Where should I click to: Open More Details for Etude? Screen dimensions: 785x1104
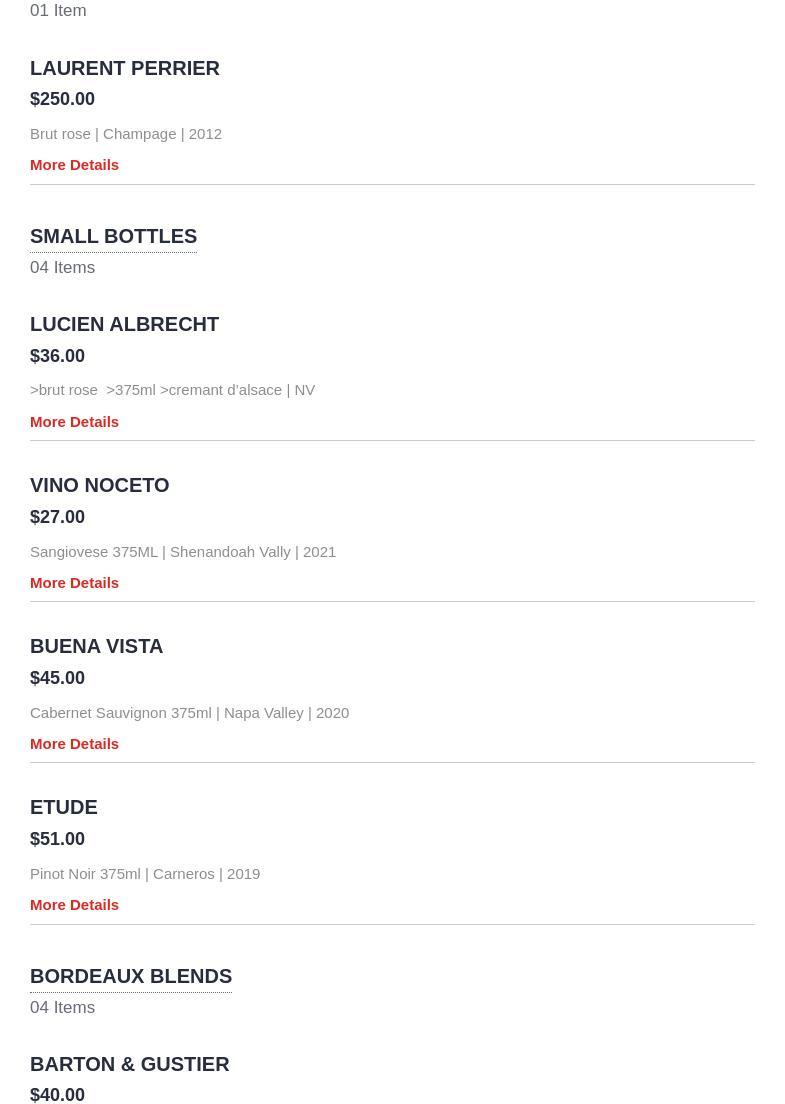pyautogui.click(x=74, y=905)
